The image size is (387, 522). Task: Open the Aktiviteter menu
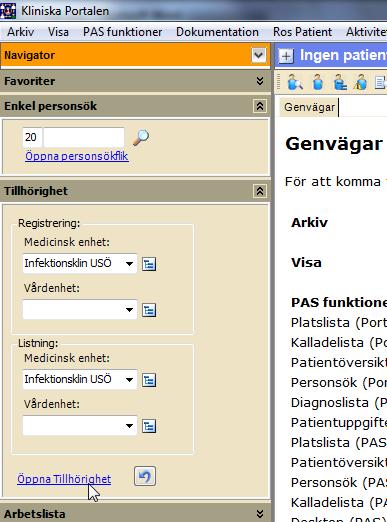pyautogui.click(x=366, y=32)
